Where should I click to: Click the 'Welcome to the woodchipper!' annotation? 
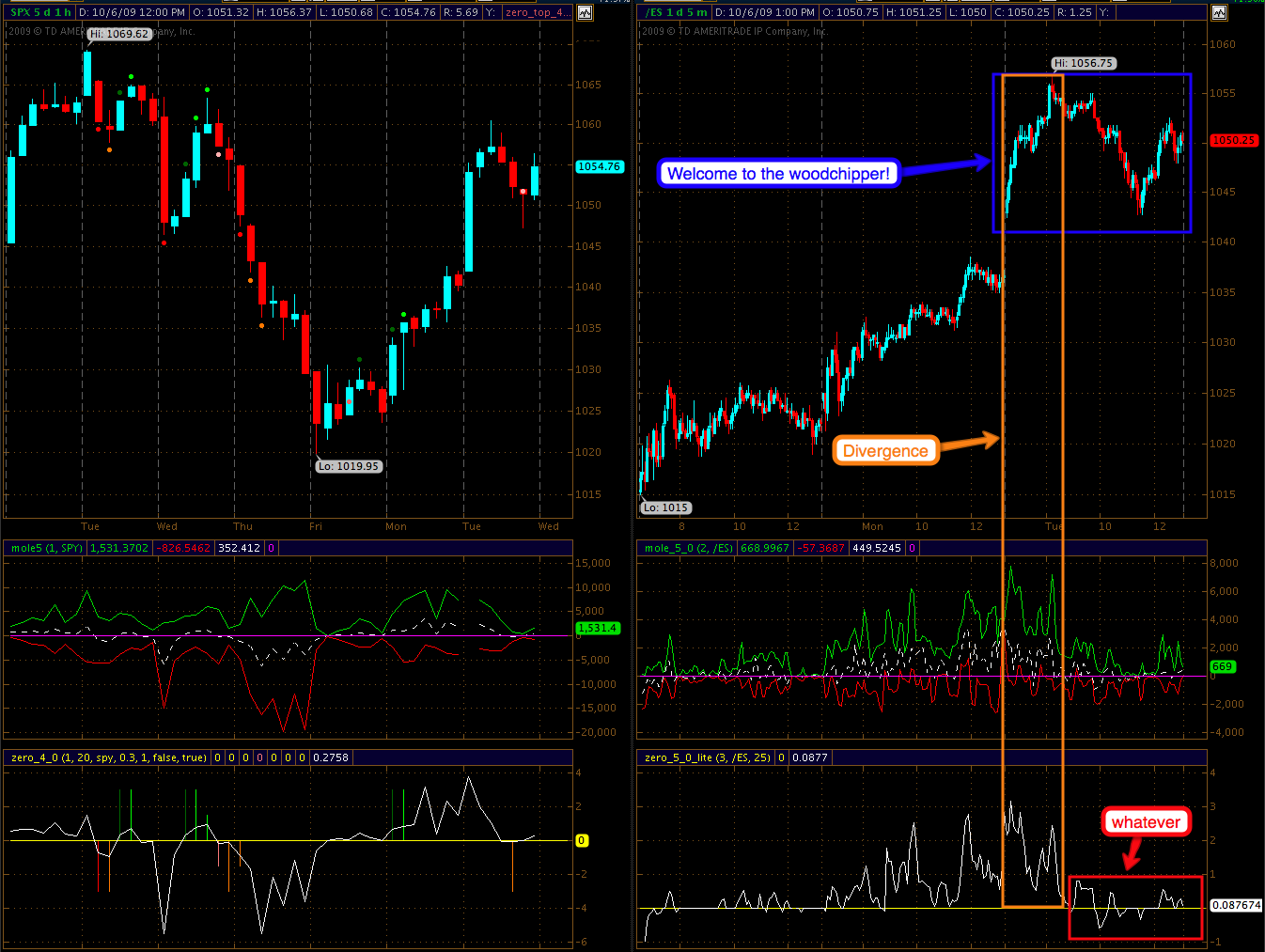pyautogui.click(x=778, y=174)
